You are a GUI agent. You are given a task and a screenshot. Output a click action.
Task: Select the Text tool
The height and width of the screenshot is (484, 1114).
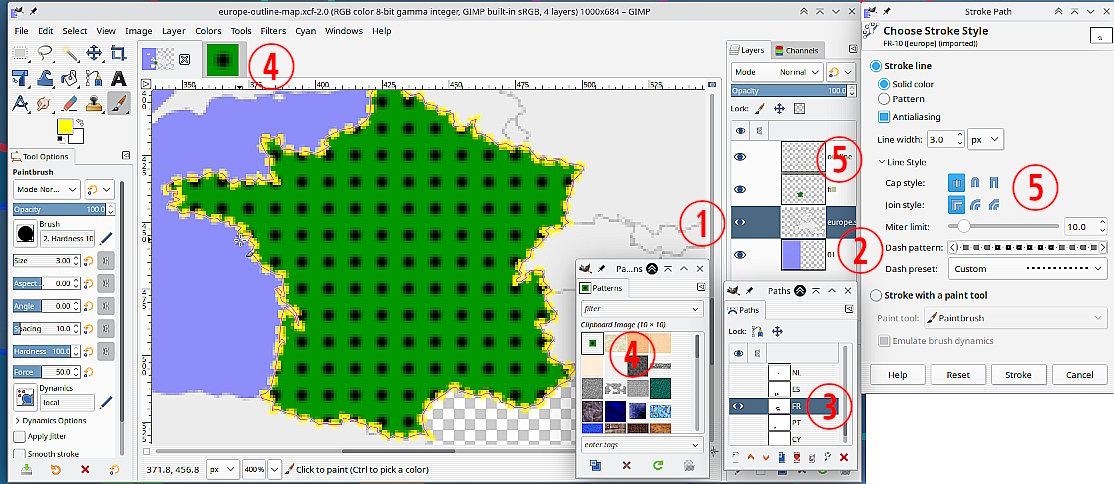[x=119, y=78]
